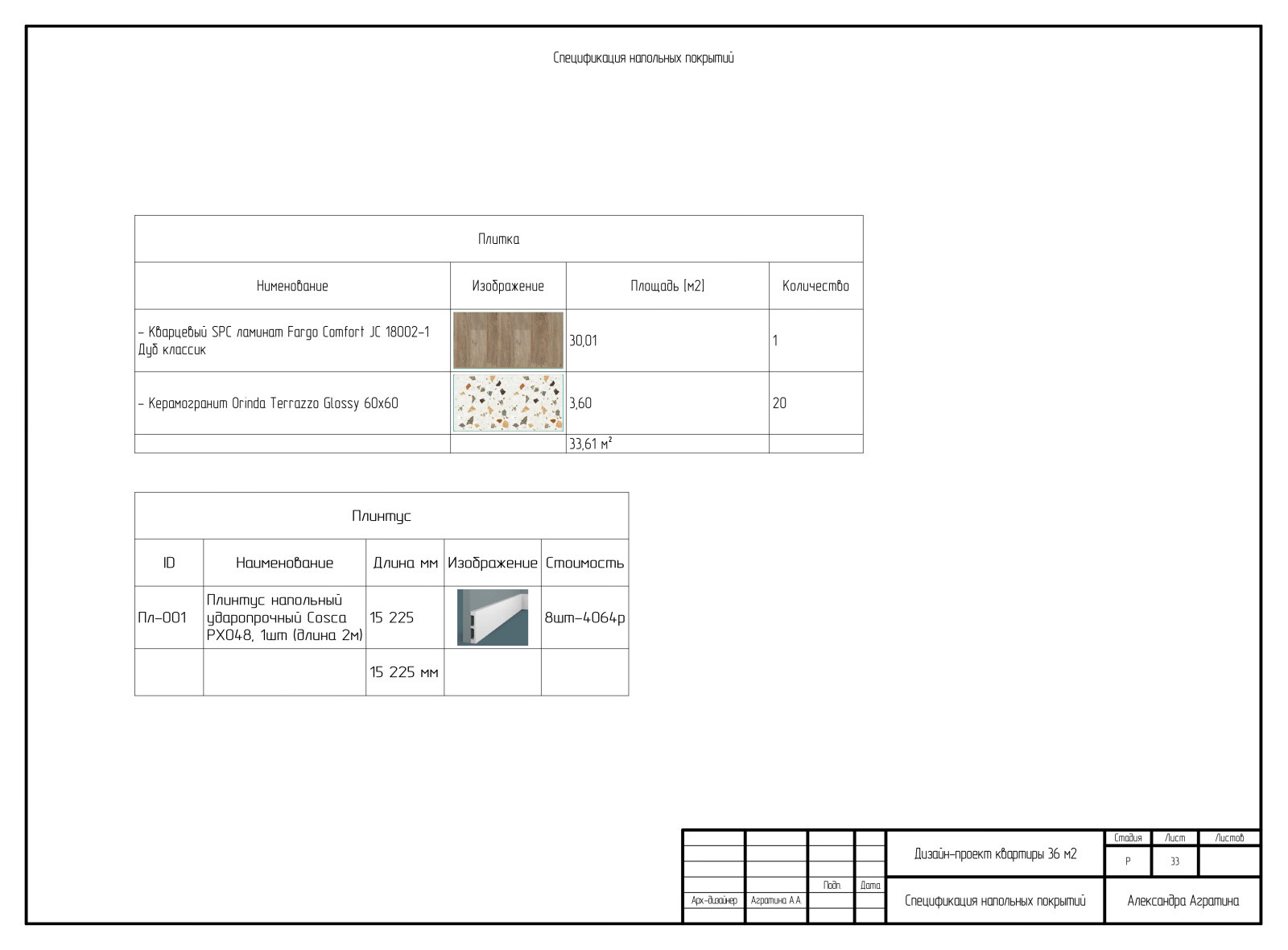Select the "Агратина А.А" name cell
1288x950 pixels.
(776, 901)
